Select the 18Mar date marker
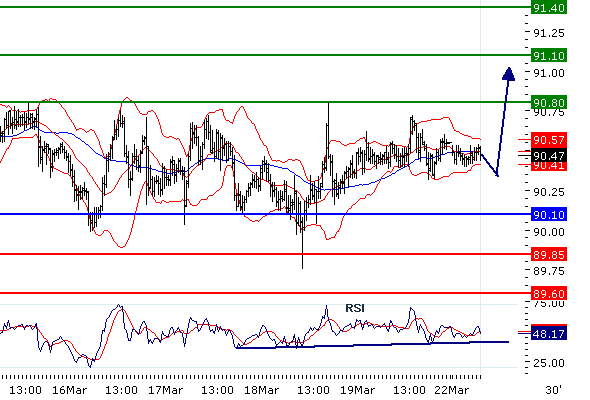This screenshot has height=400, width=590. pyautogui.click(x=261, y=390)
